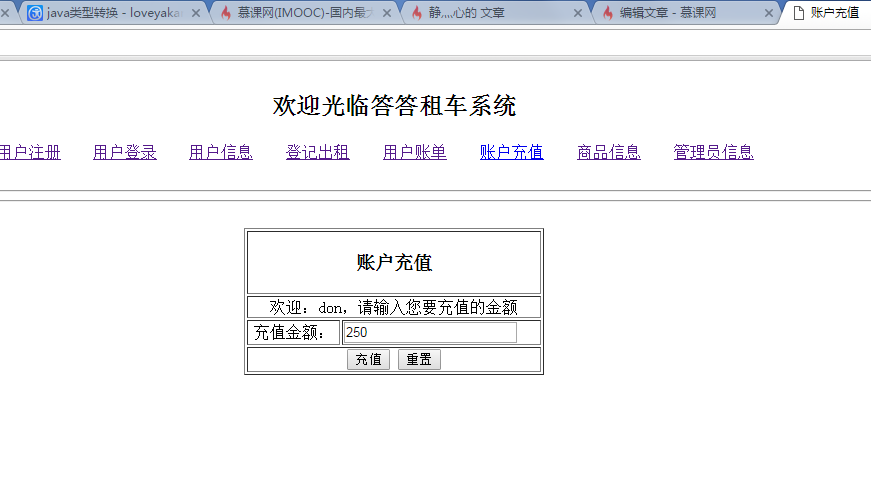871x487 pixels.
Task: Click the 充值金额 input field containing 250
Action: coord(430,333)
